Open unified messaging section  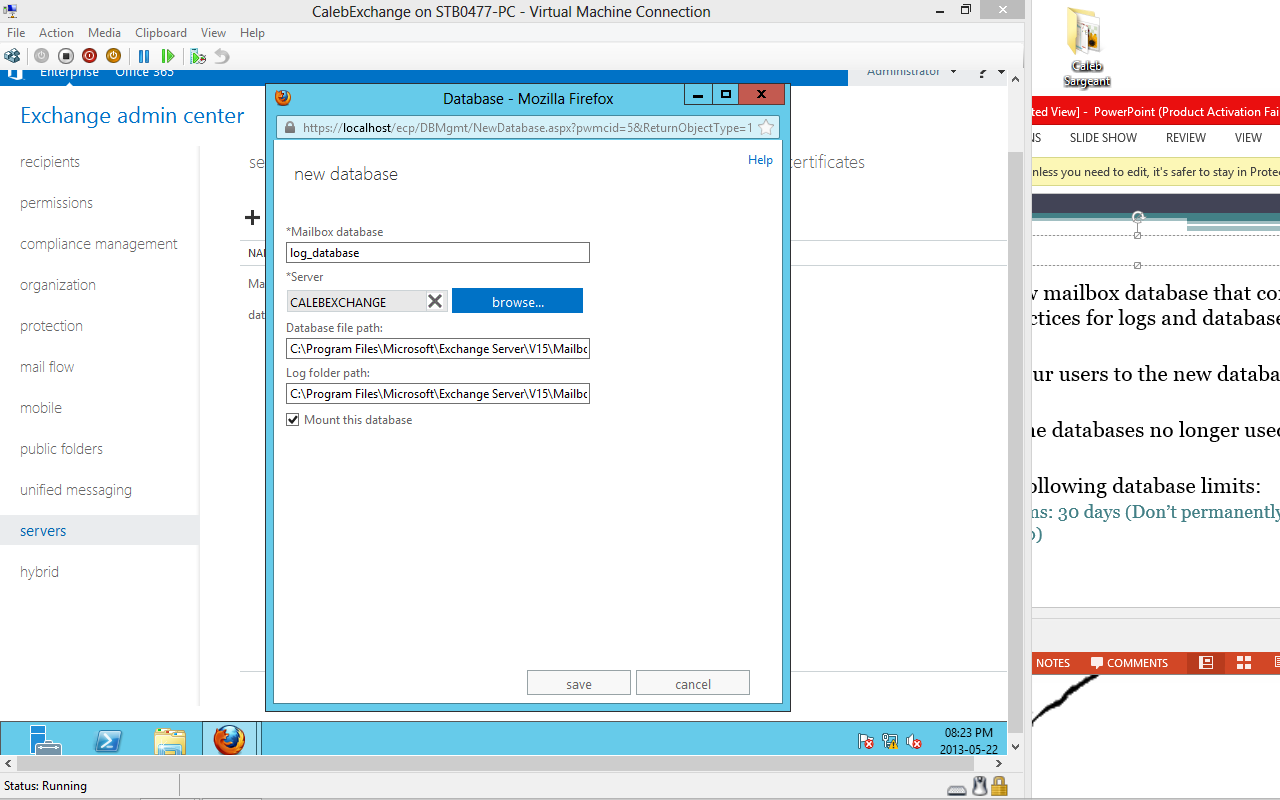tap(76, 490)
